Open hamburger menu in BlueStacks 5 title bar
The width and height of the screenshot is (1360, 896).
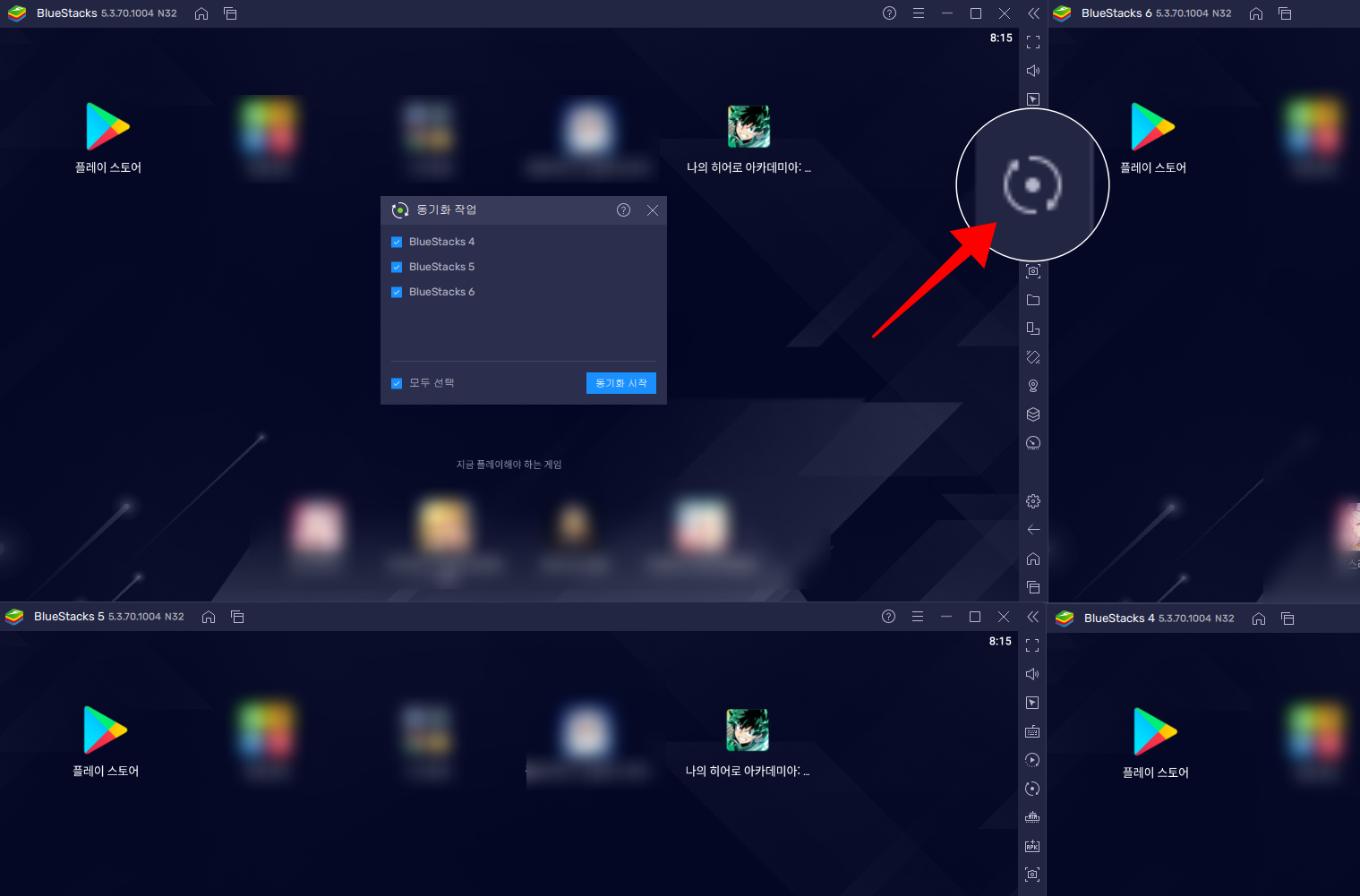pos(918,617)
